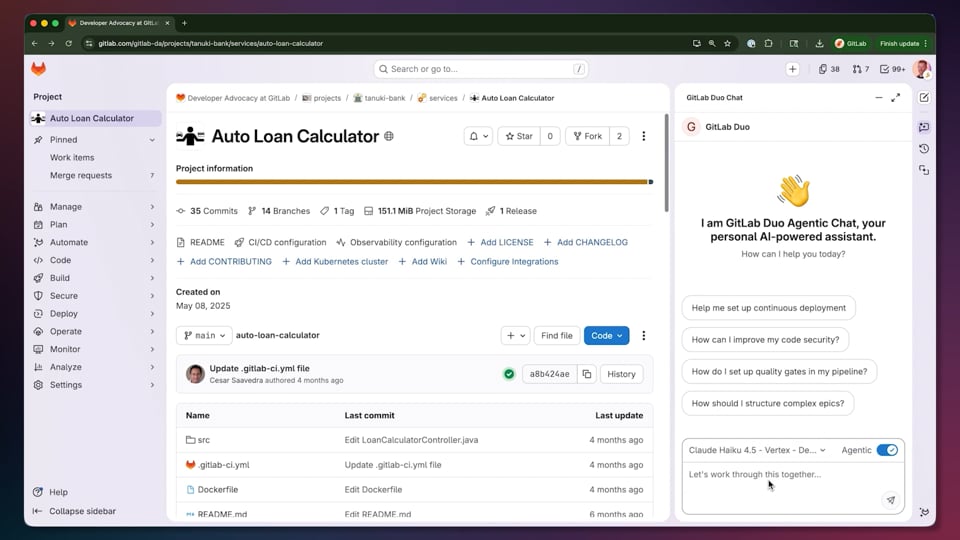This screenshot has height=540, width=960.
Task: Minimize the GitLab Duo Chat panel
Action: [879, 97]
